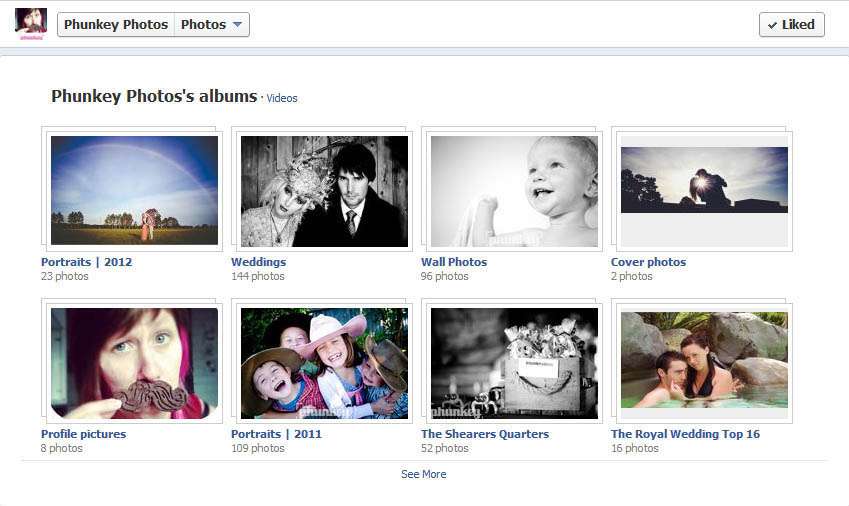Open The Shearers Quarters album thumbnail
This screenshot has width=849, height=506.
coord(514,363)
